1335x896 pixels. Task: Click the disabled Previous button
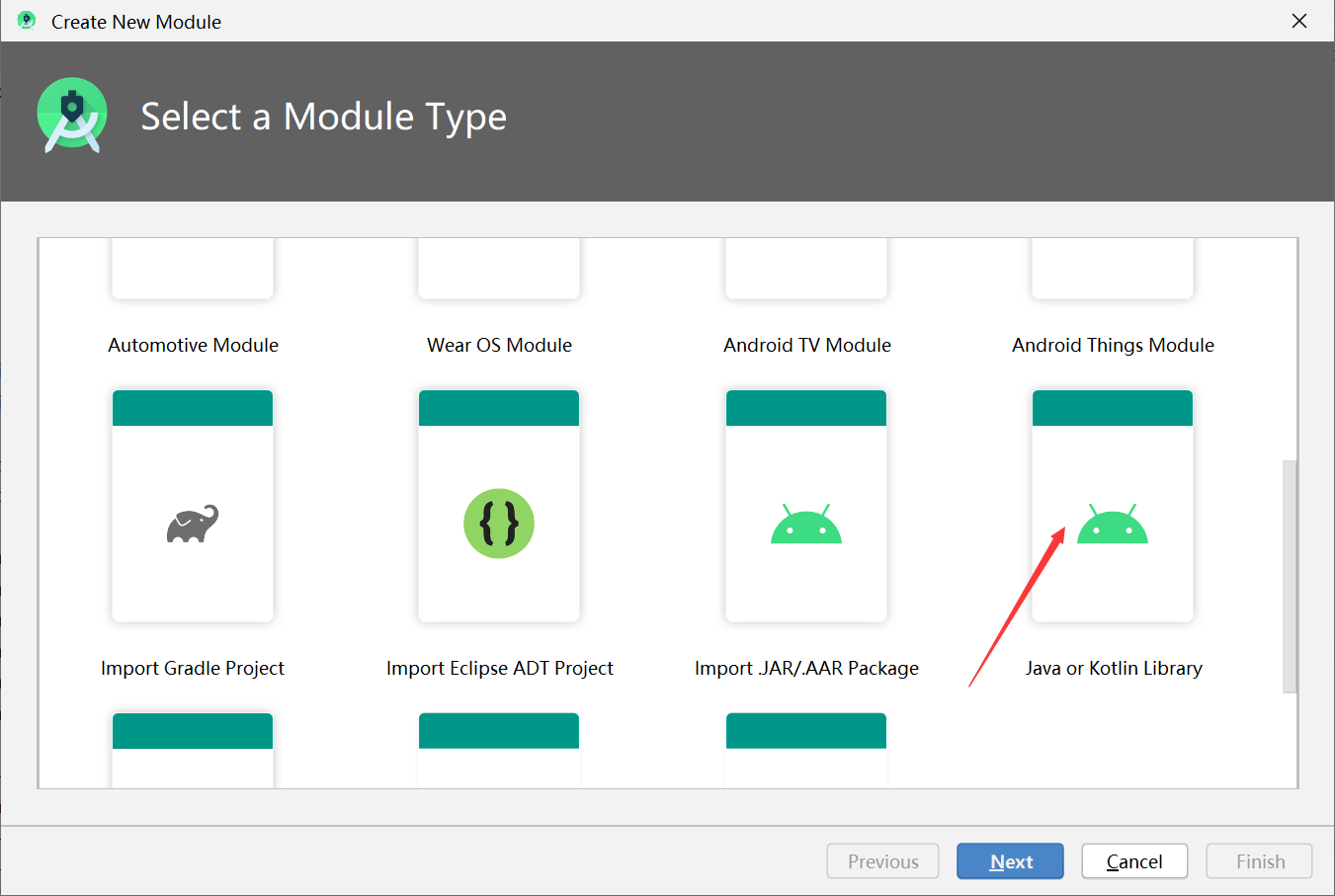point(882,861)
